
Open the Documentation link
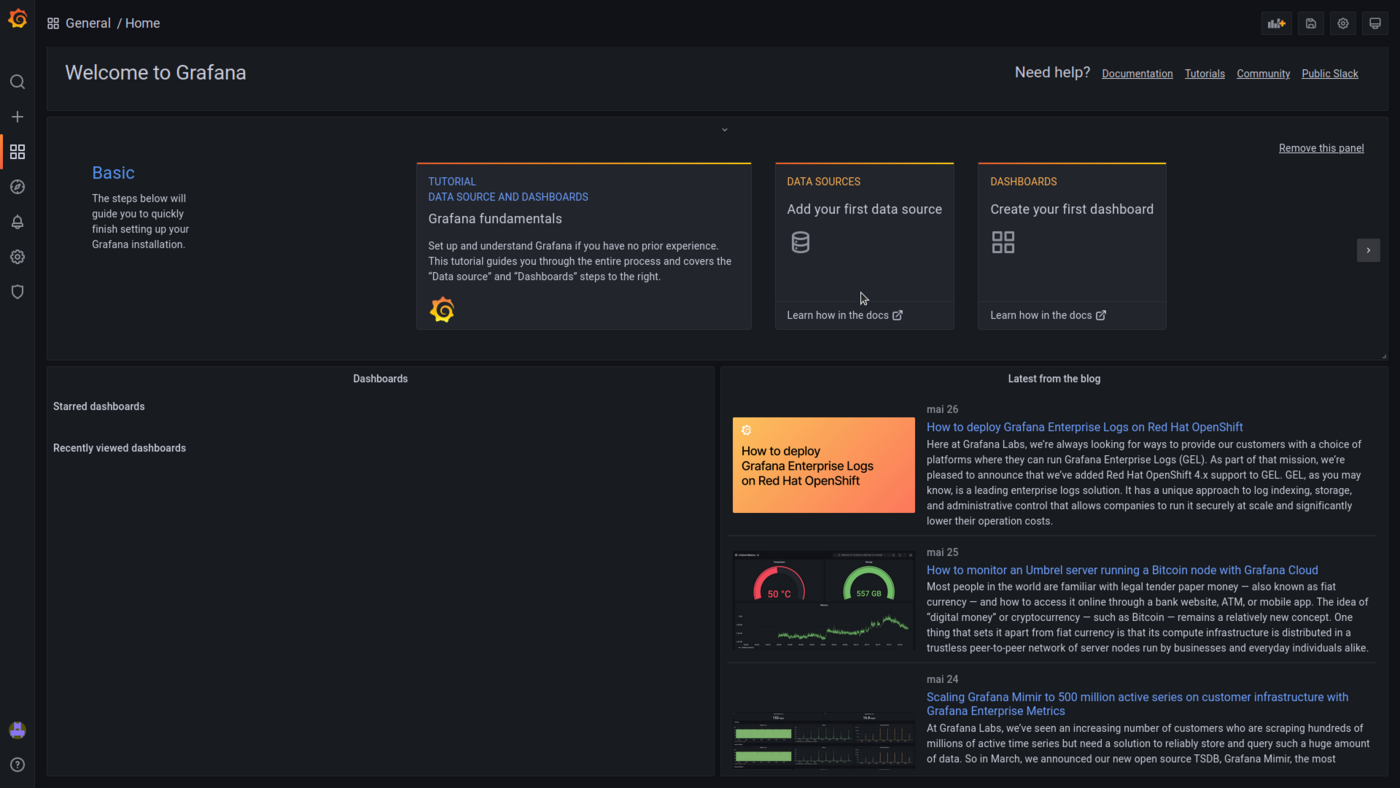1137,73
